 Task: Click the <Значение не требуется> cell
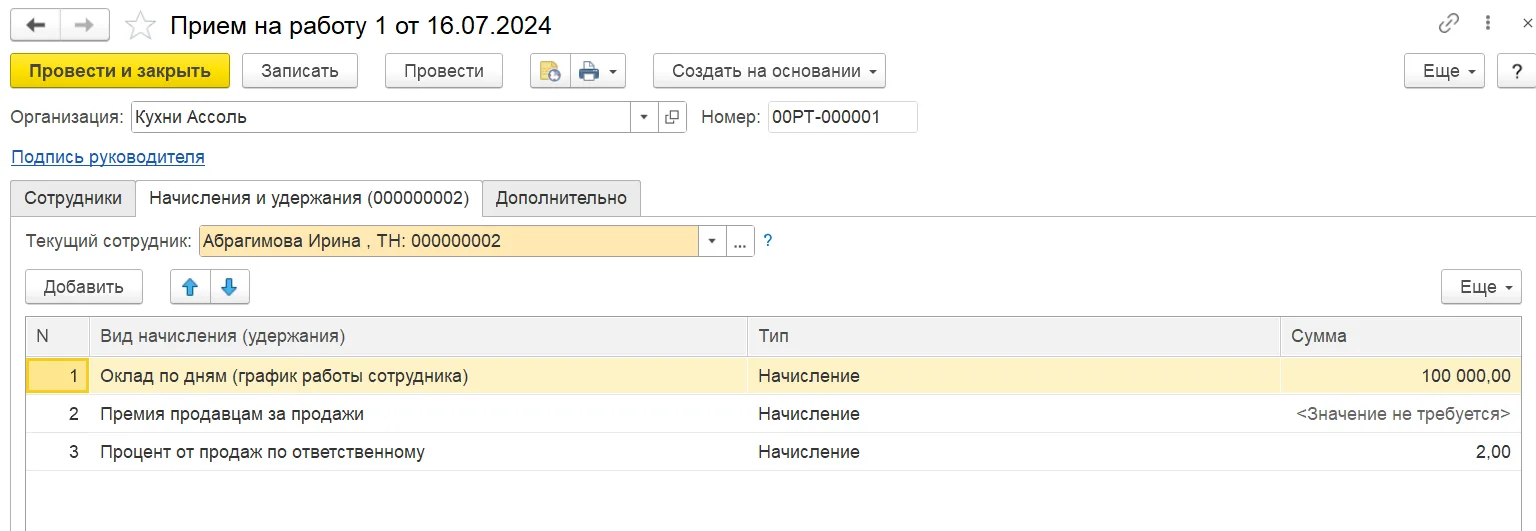1401,414
